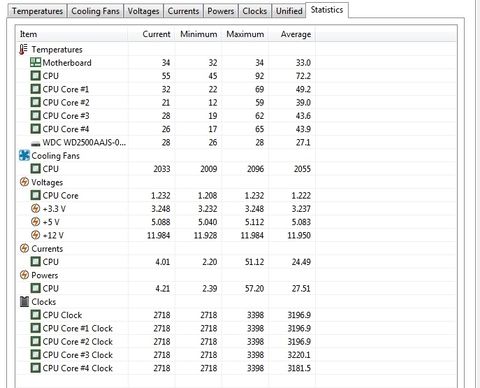Switch to the Temperatures tab
480x388 pixels.
coord(37,11)
